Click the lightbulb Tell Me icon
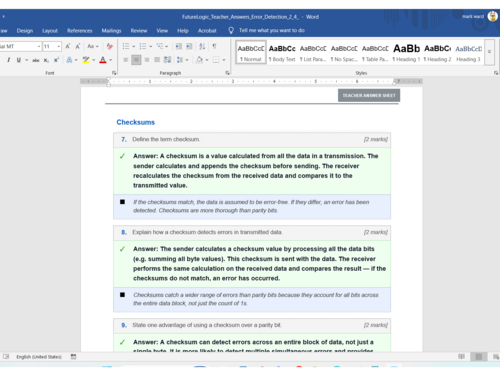 [x=231, y=30]
